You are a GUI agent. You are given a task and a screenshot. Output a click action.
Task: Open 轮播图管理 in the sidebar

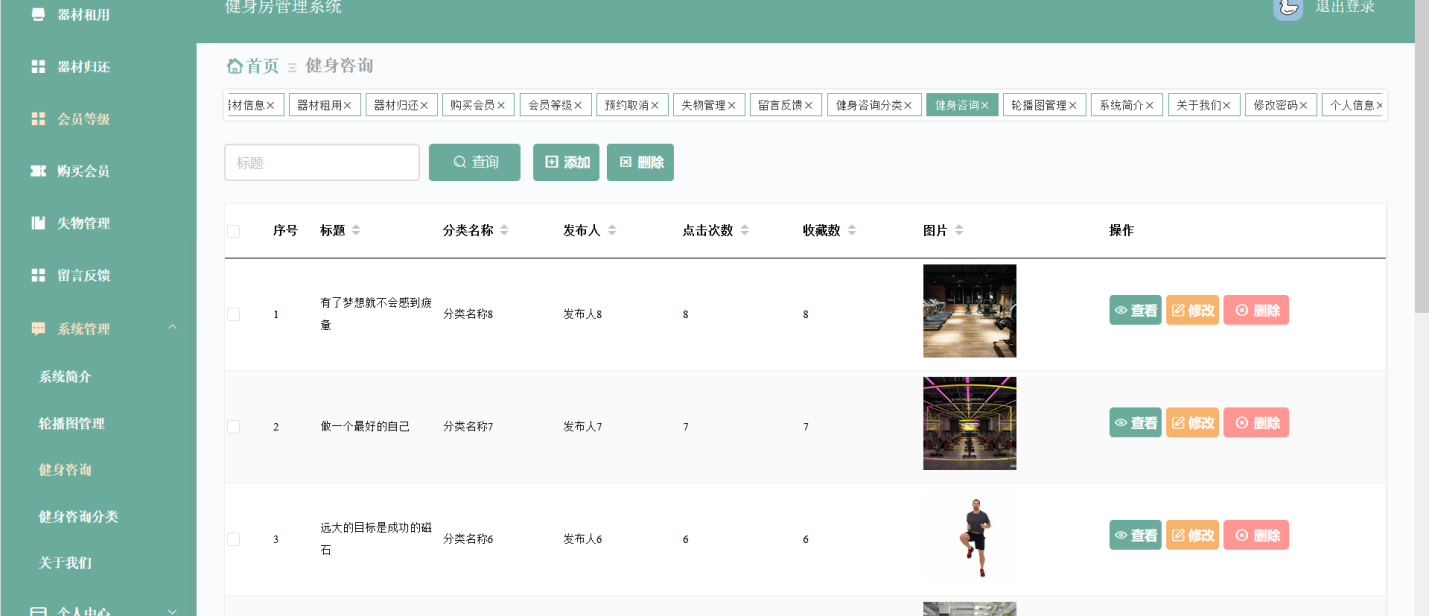pos(72,424)
